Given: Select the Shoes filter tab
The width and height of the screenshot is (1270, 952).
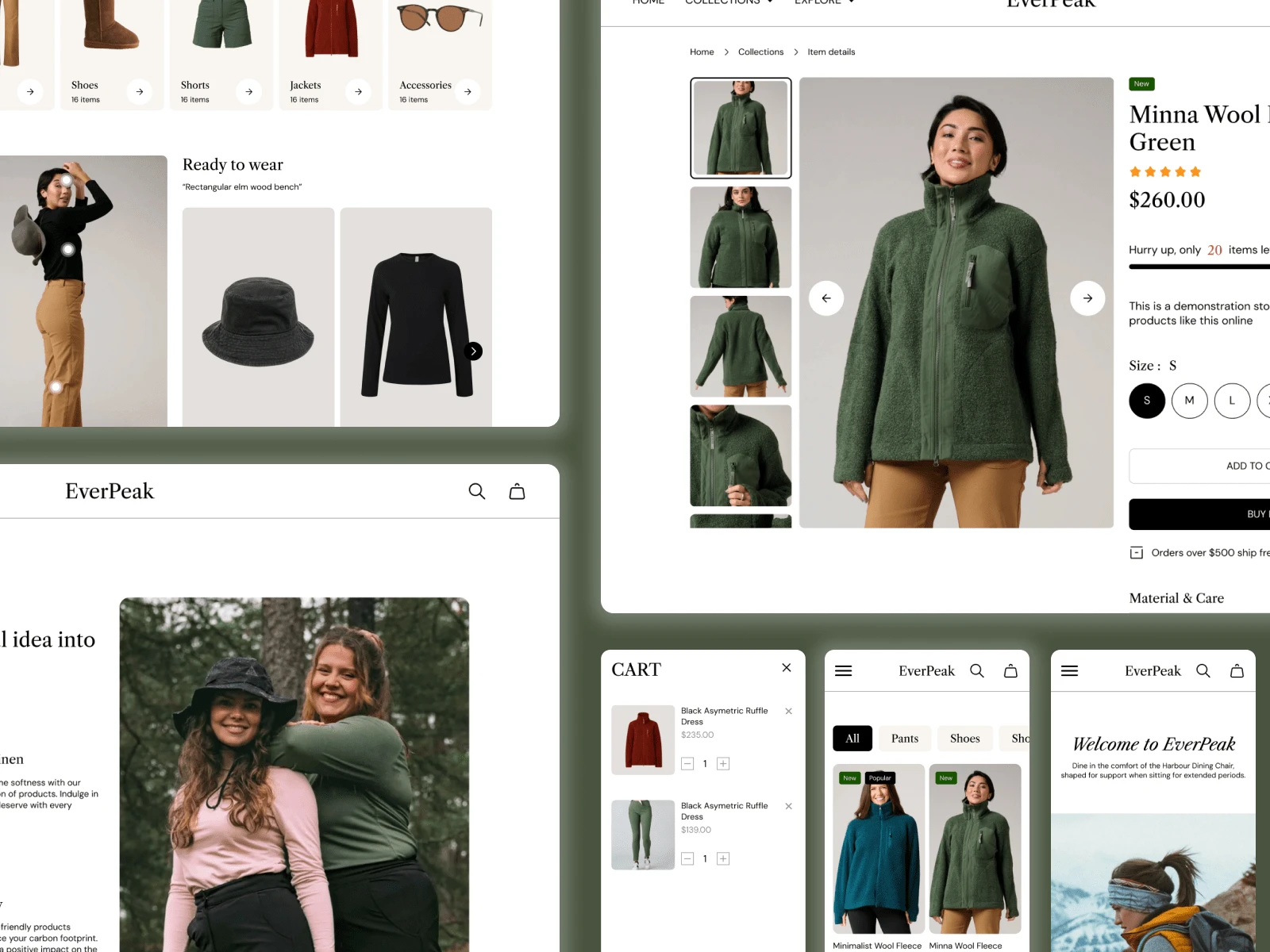Looking at the screenshot, I should pos(965,739).
